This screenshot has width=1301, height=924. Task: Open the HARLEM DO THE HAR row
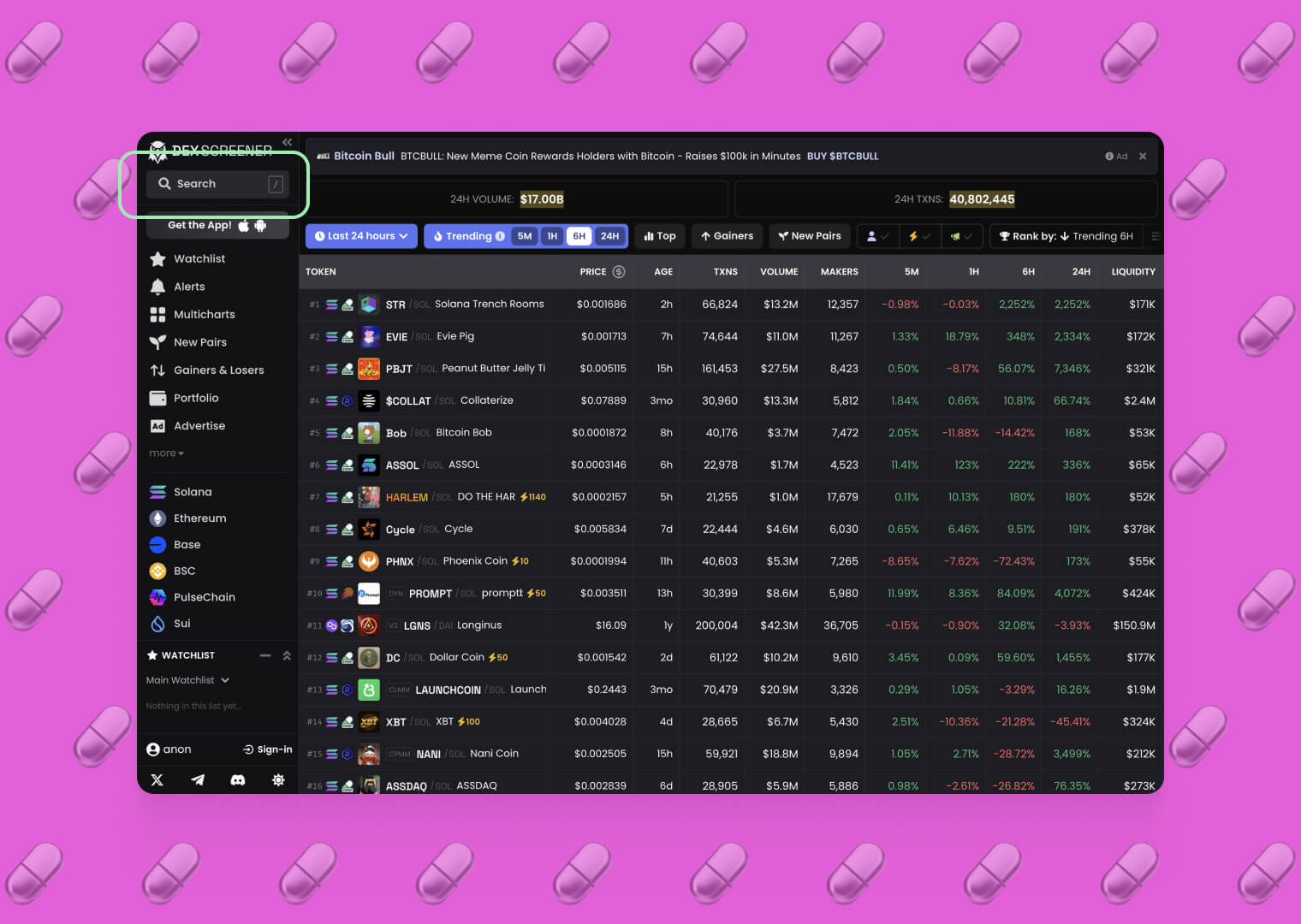(x=731, y=497)
